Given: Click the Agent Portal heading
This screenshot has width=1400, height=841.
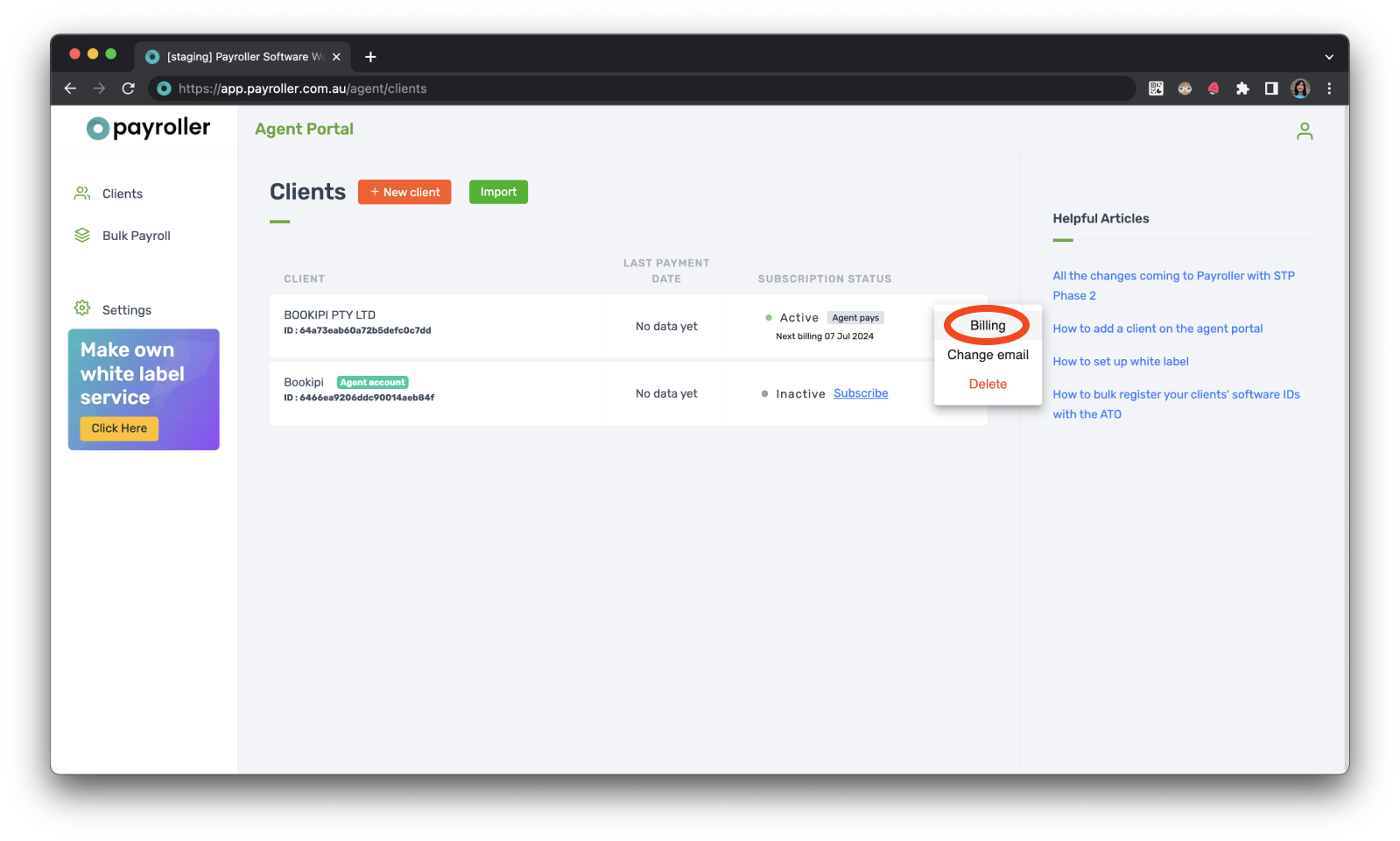Looking at the screenshot, I should pos(304,129).
